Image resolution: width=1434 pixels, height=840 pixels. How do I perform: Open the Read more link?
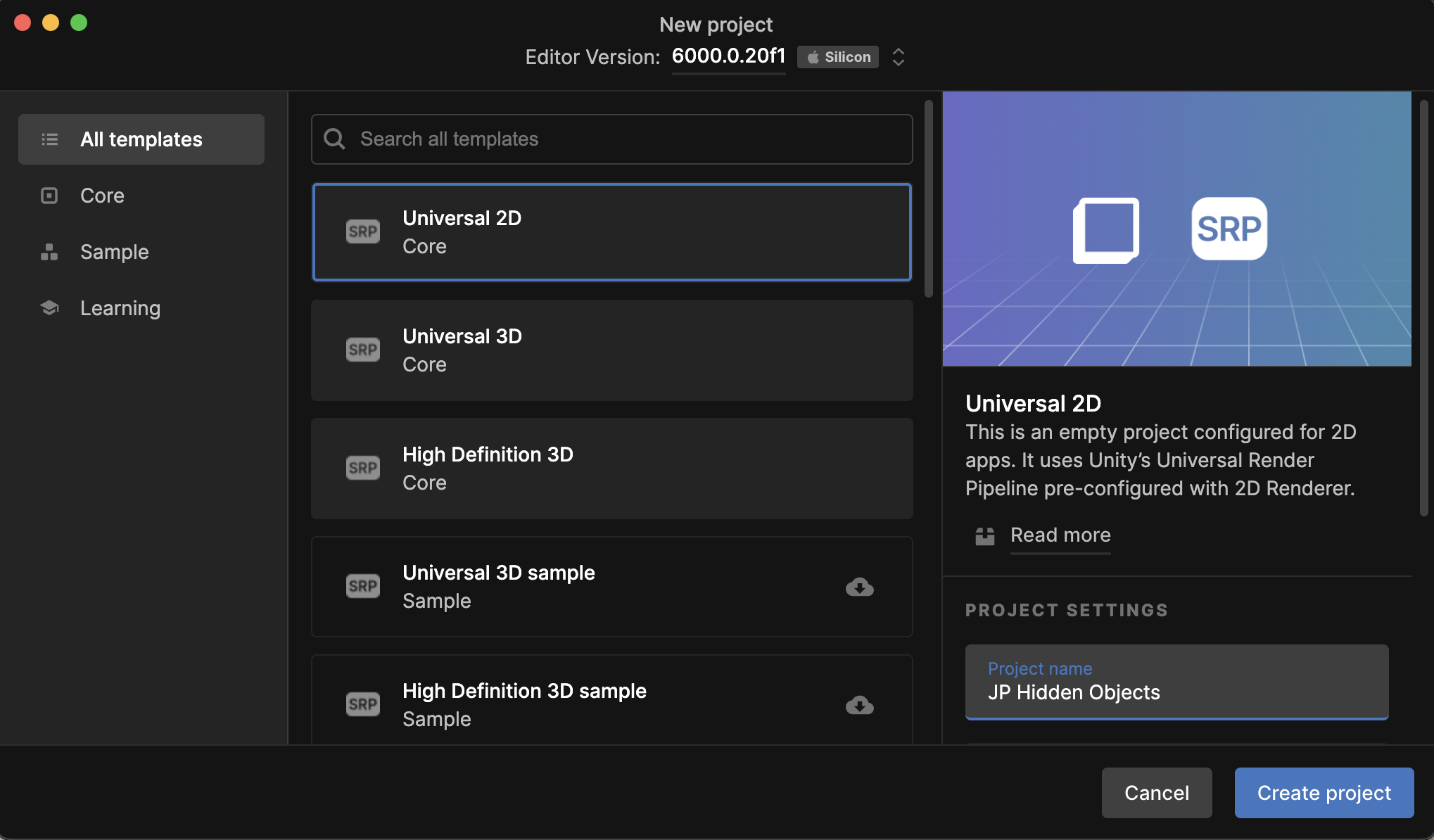(1060, 535)
